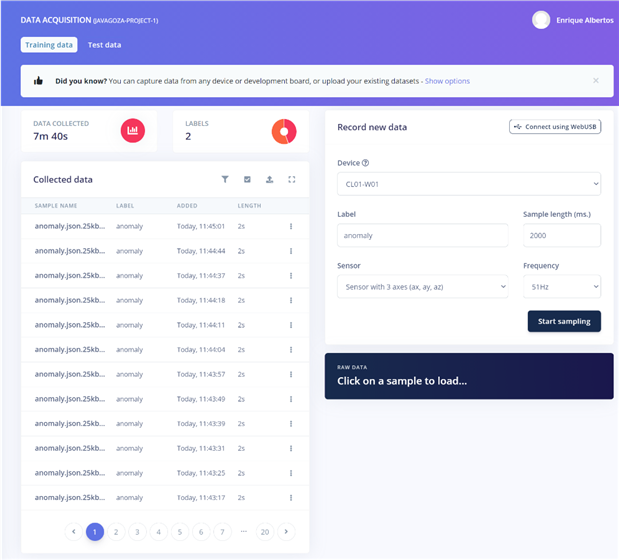Viewport: 619px width, 560px height.
Task: Click the Enrique Albertos username text
Action: (x=585, y=20)
